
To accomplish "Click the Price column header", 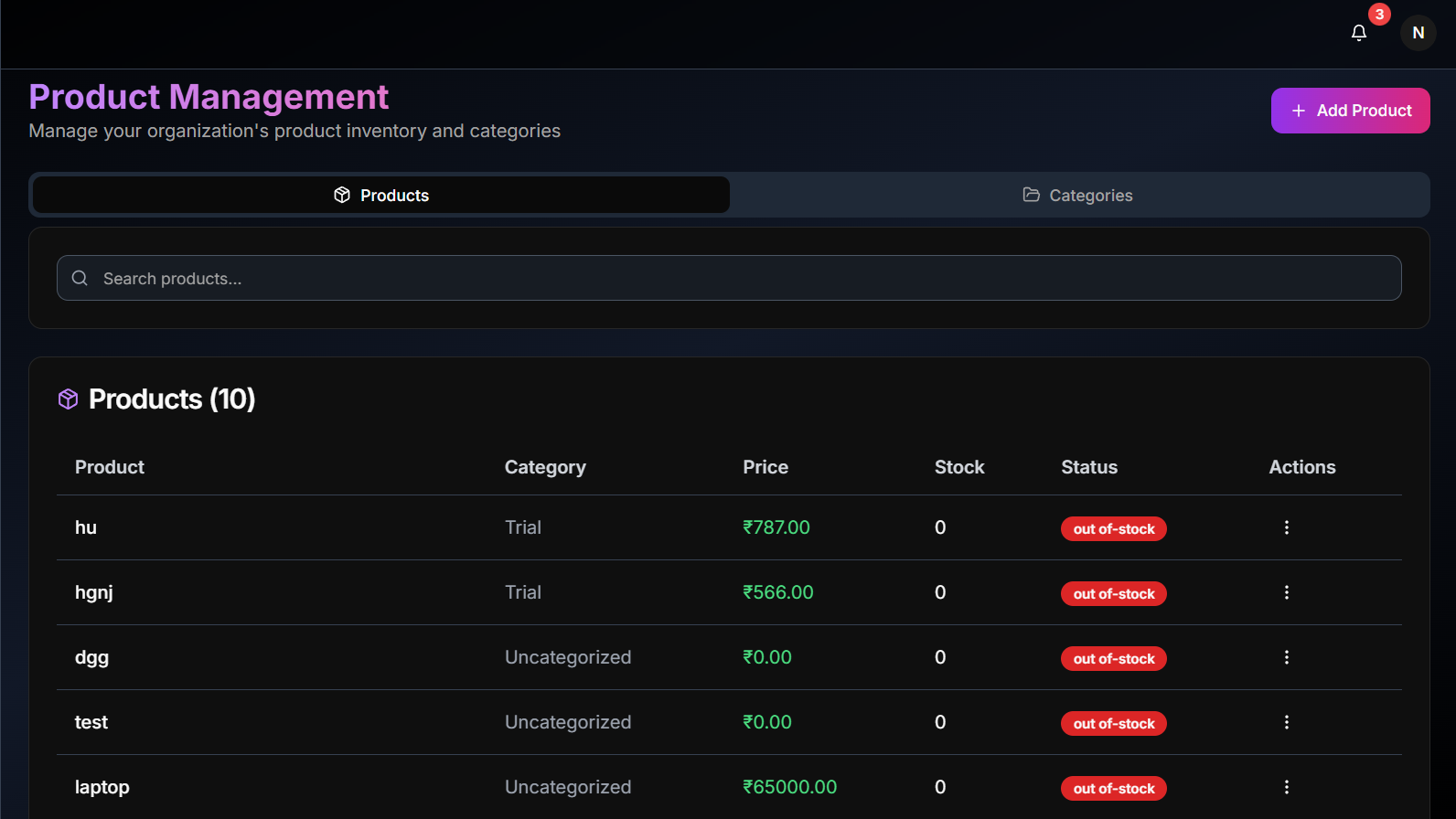I will tap(765, 467).
